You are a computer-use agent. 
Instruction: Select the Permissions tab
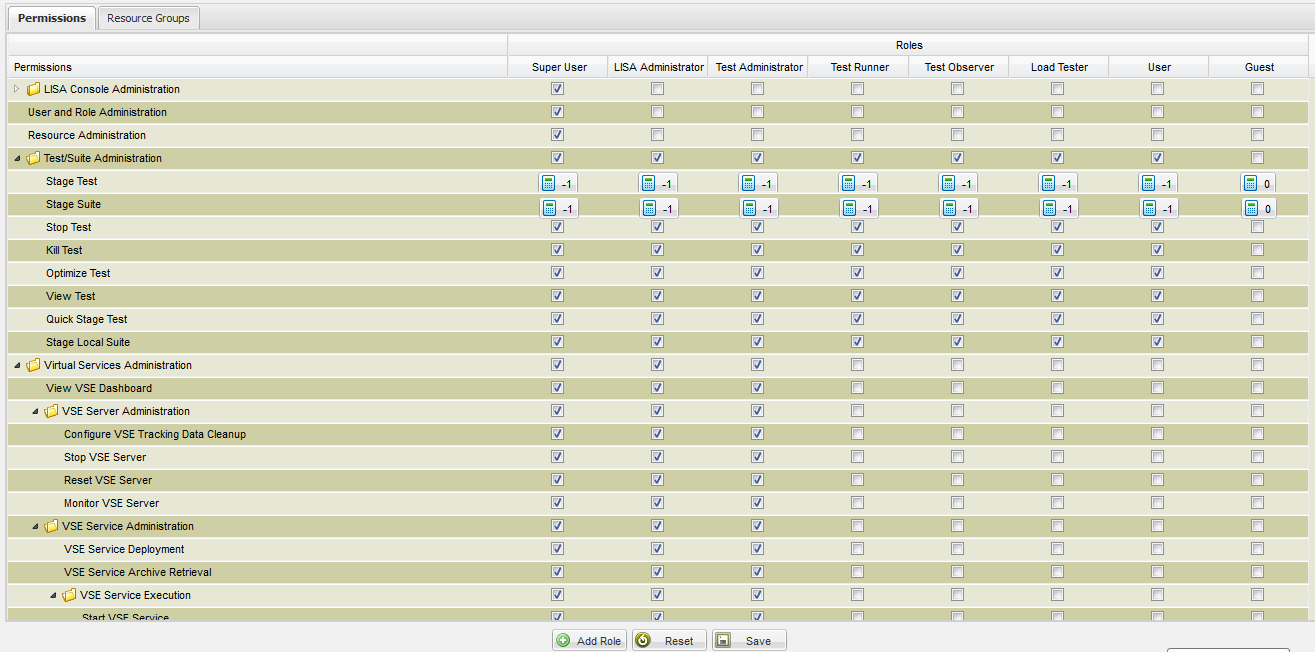coord(52,18)
